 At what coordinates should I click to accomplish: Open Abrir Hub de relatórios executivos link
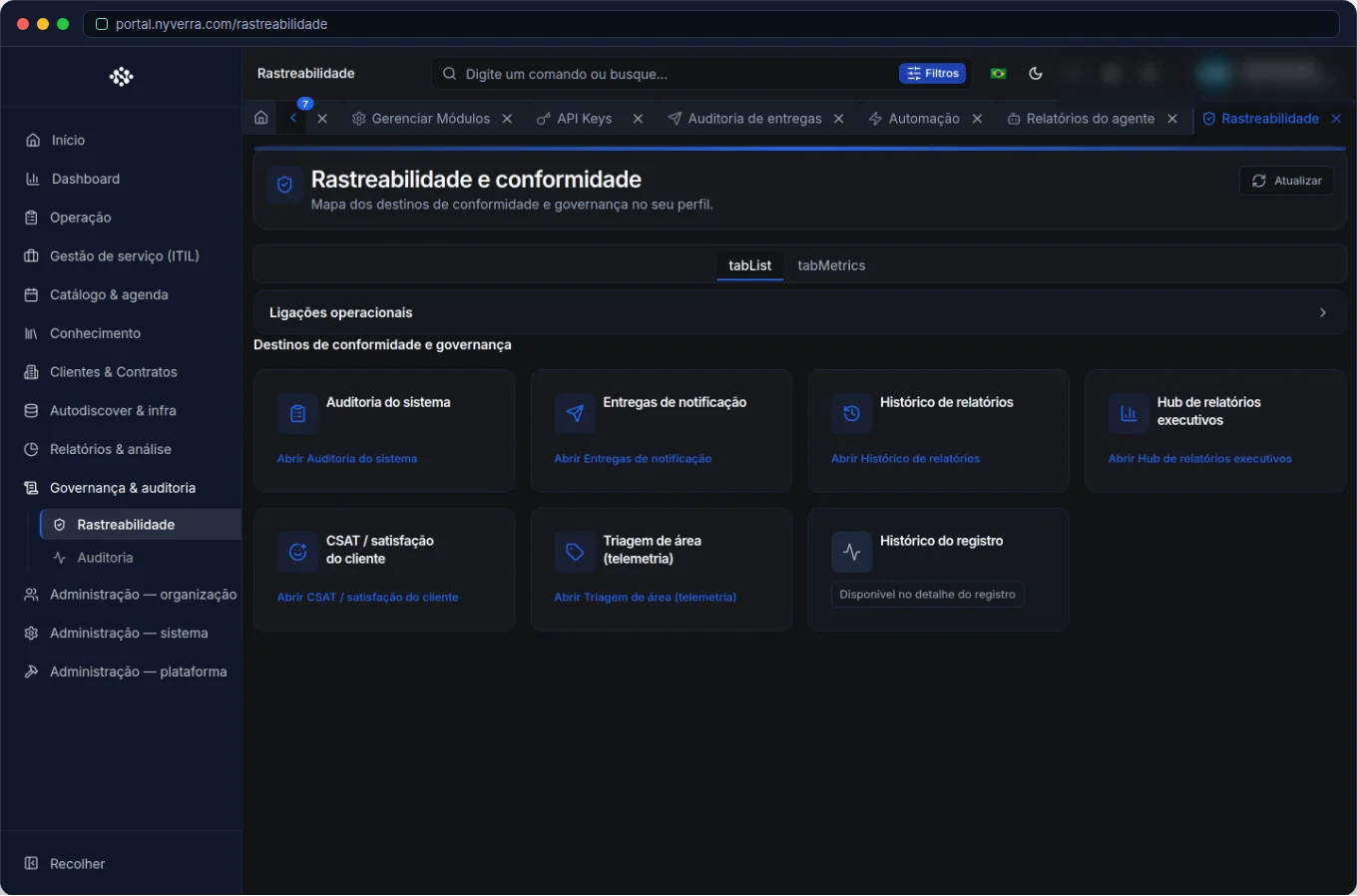click(1199, 459)
